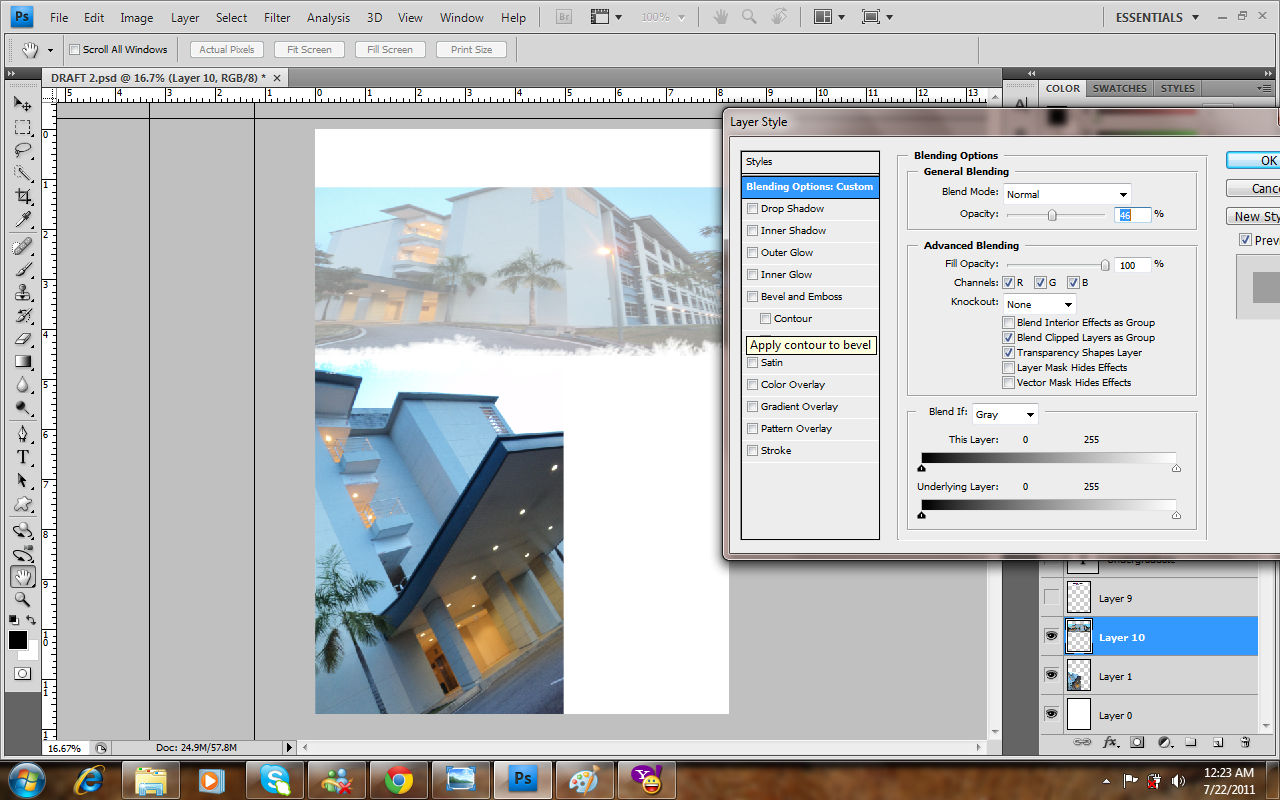Screen dimensions: 1280x800
Task: Open the Blend If Gray dropdown
Action: 1005,414
